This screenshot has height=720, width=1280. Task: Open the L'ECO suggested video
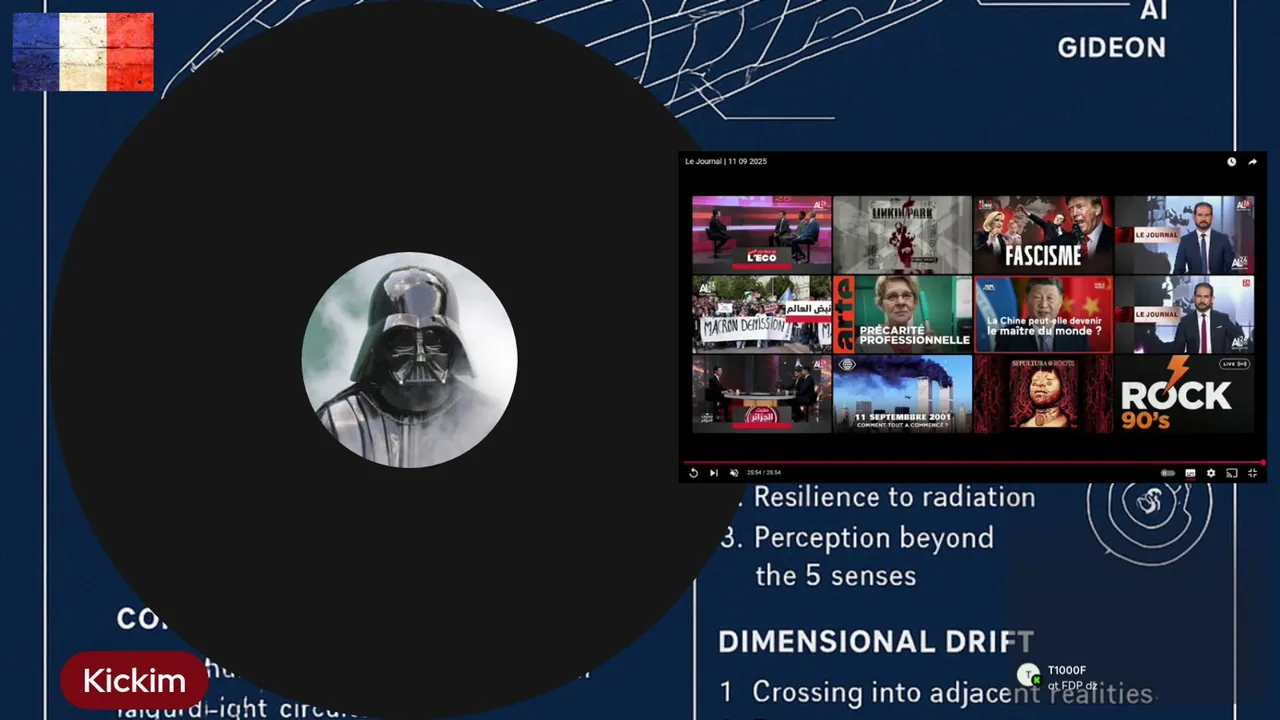tap(761, 234)
